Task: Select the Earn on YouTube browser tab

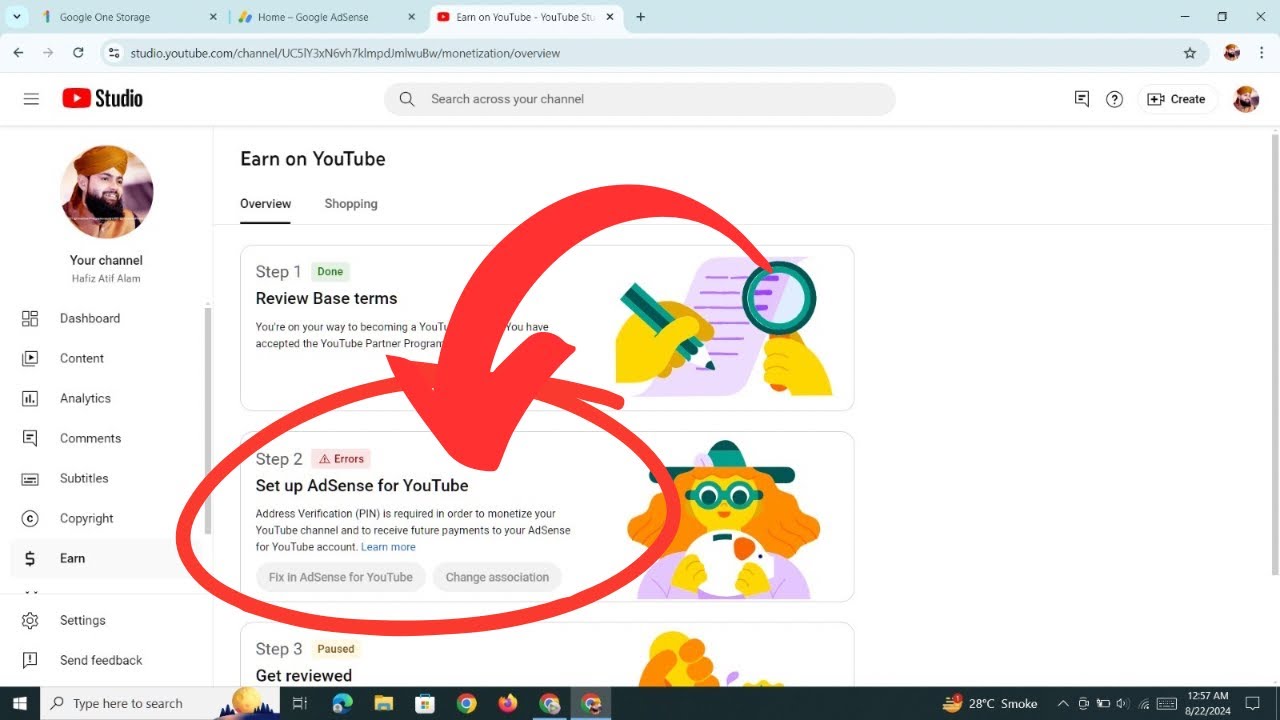Action: click(528, 17)
